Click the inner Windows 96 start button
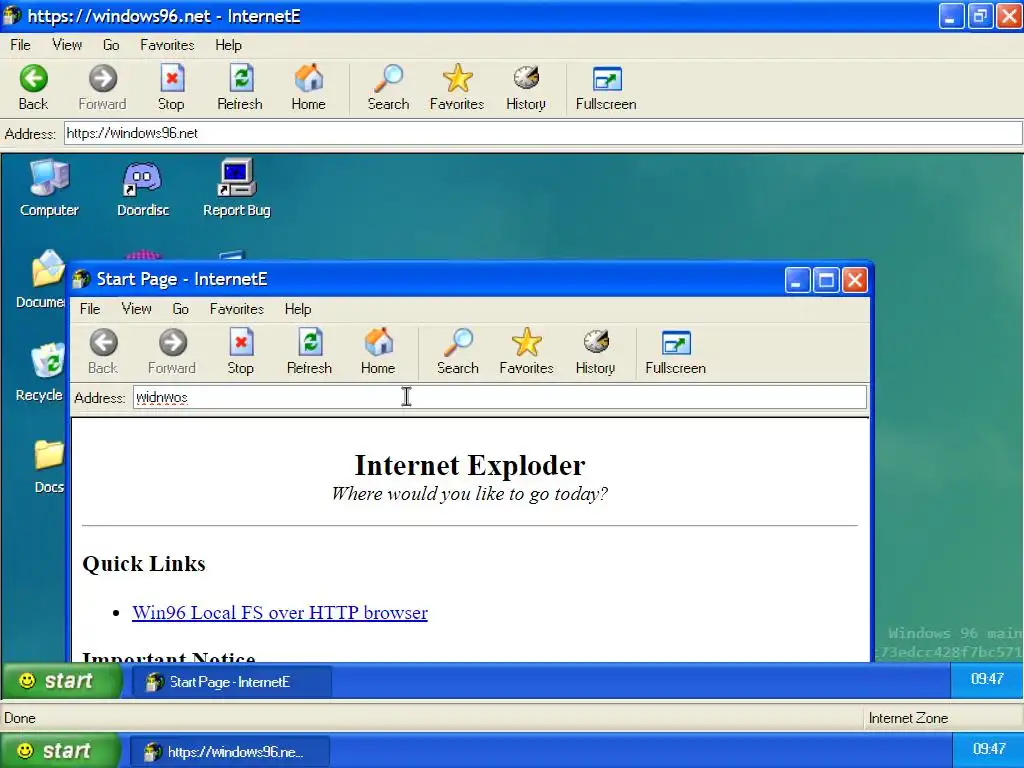 61,681
